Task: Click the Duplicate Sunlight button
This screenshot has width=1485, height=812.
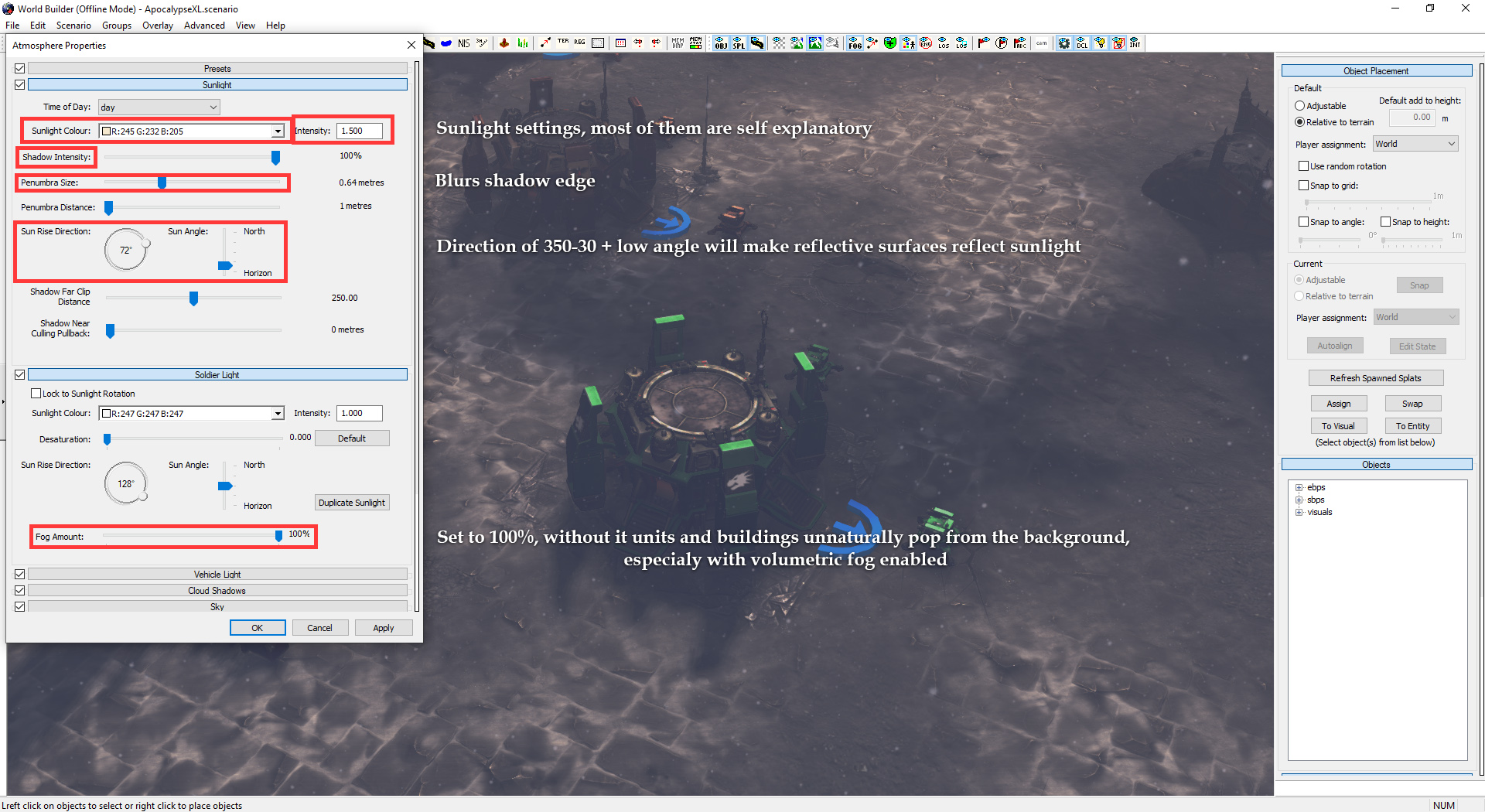Action: 352,503
